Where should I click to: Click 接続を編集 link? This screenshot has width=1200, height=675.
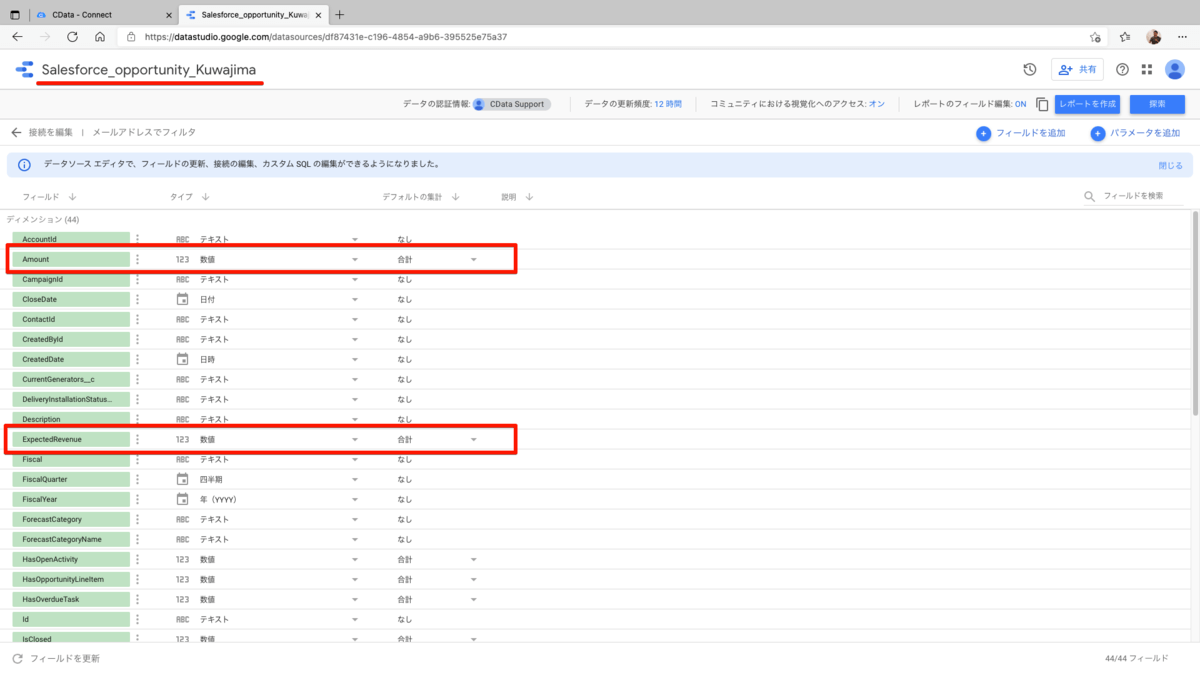point(51,132)
